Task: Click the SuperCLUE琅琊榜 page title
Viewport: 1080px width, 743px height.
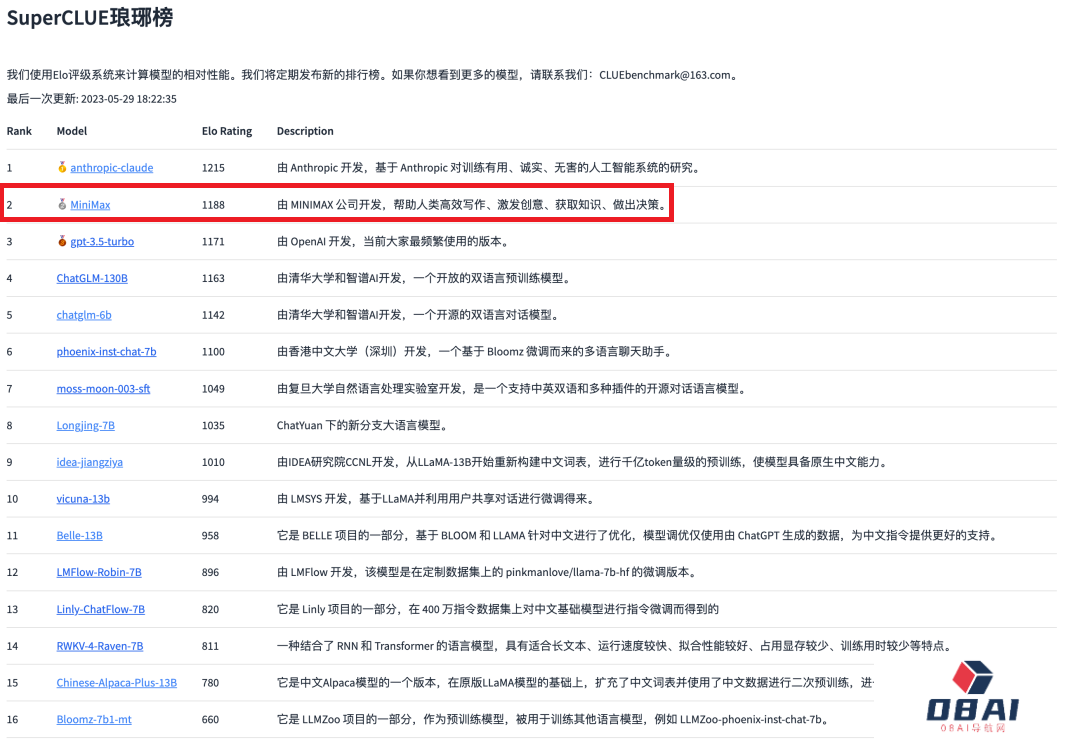Action: click(90, 17)
